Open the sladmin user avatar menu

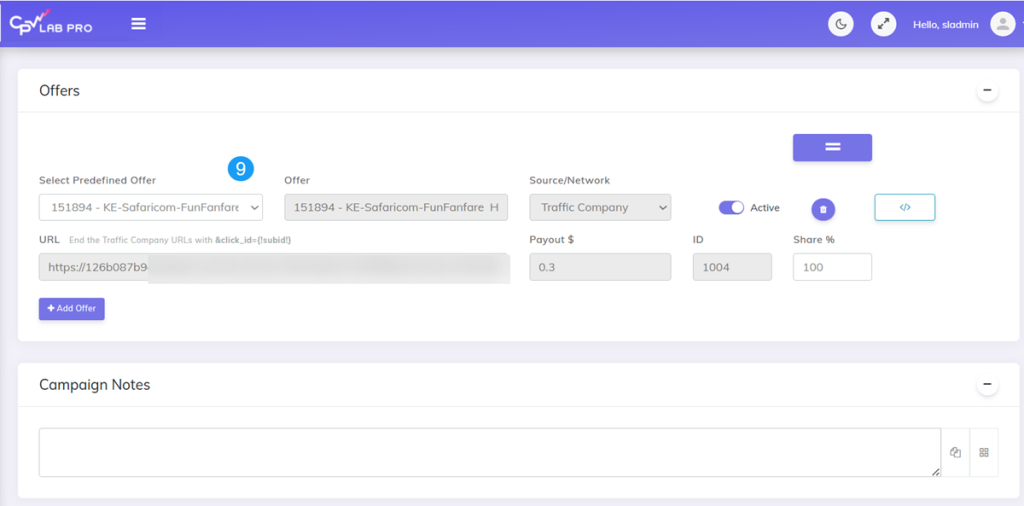(x=1002, y=24)
